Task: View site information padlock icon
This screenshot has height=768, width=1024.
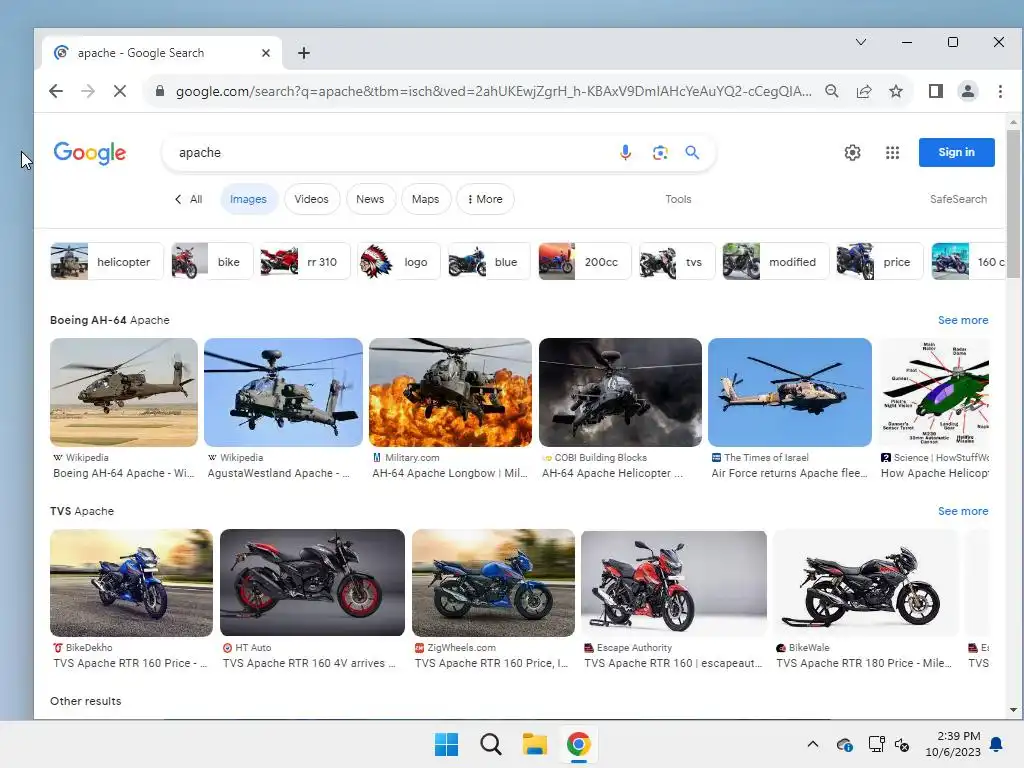Action: [x=159, y=91]
